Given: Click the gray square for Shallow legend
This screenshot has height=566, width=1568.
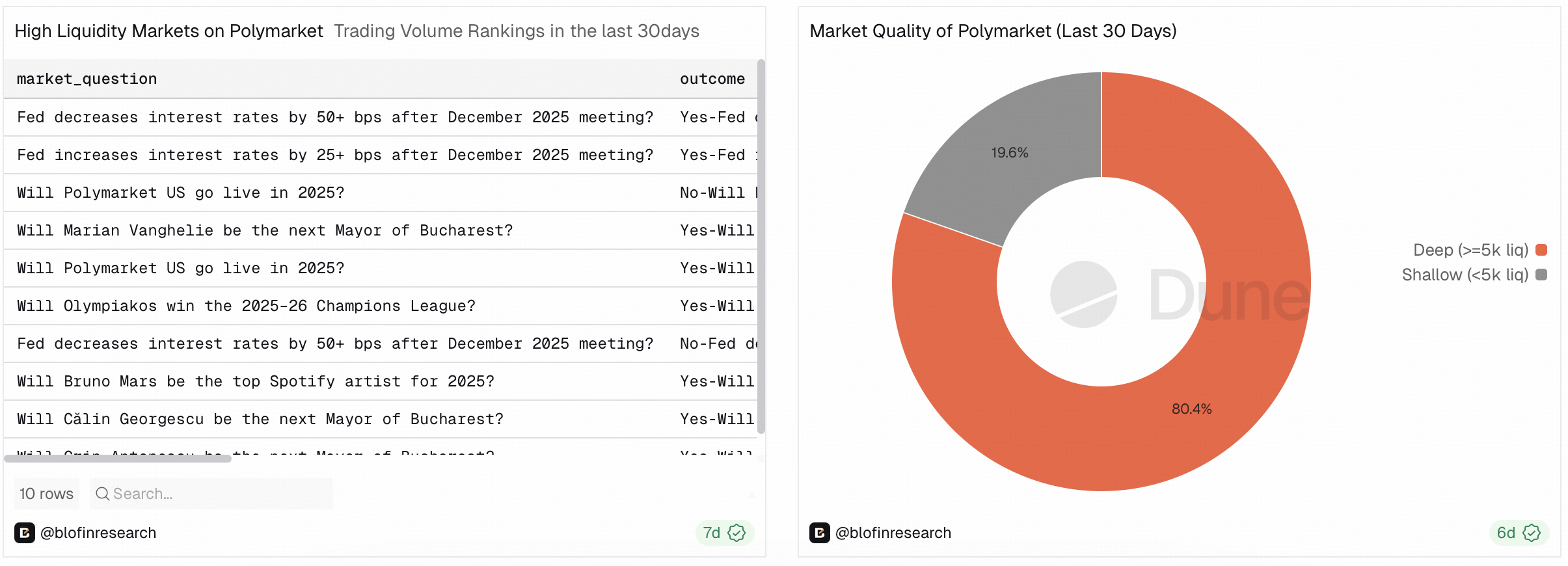Looking at the screenshot, I should point(1541,275).
